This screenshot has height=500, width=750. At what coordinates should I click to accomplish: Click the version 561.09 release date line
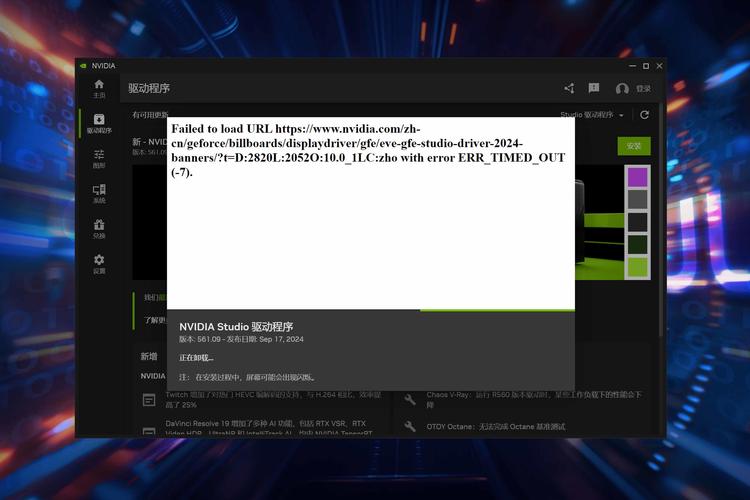pyautogui.click(x=241, y=339)
